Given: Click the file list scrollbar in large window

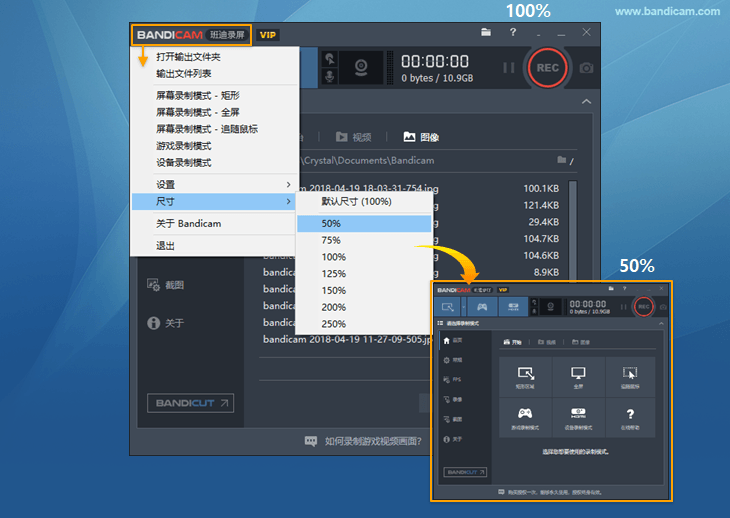Looking at the screenshot, I should 573,230.
